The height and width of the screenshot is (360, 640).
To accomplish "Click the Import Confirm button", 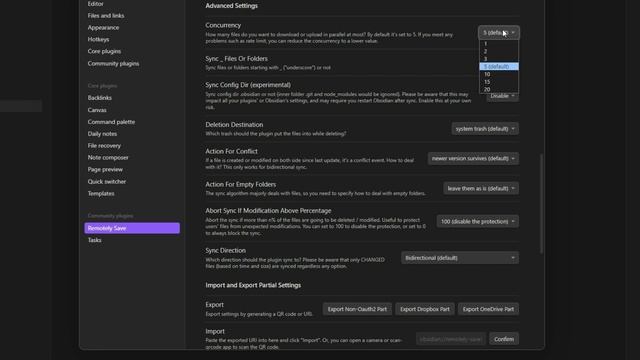I will pyautogui.click(x=504, y=339).
